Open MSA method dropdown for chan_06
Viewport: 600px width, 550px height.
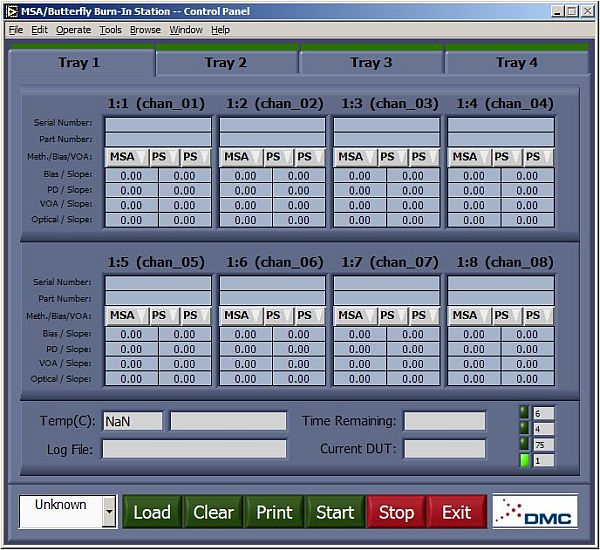pos(241,315)
